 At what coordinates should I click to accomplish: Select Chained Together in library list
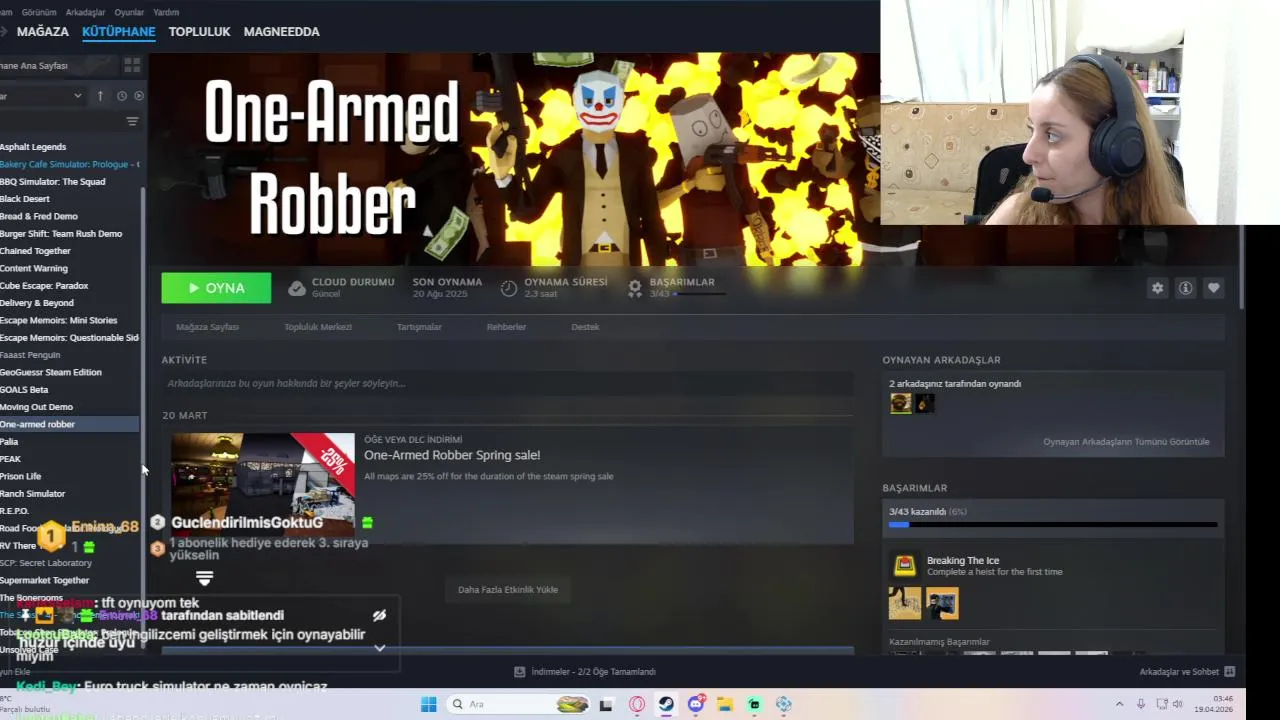click(x=35, y=251)
